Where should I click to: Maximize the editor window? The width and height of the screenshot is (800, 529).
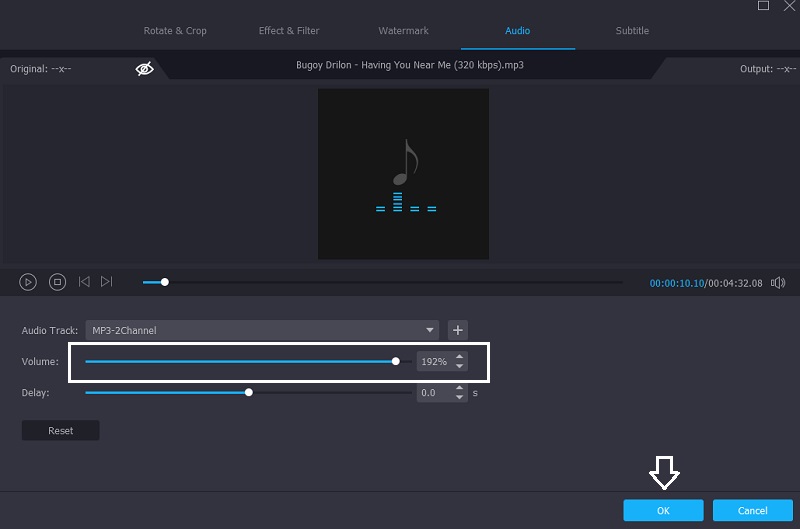click(x=763, y=6)
